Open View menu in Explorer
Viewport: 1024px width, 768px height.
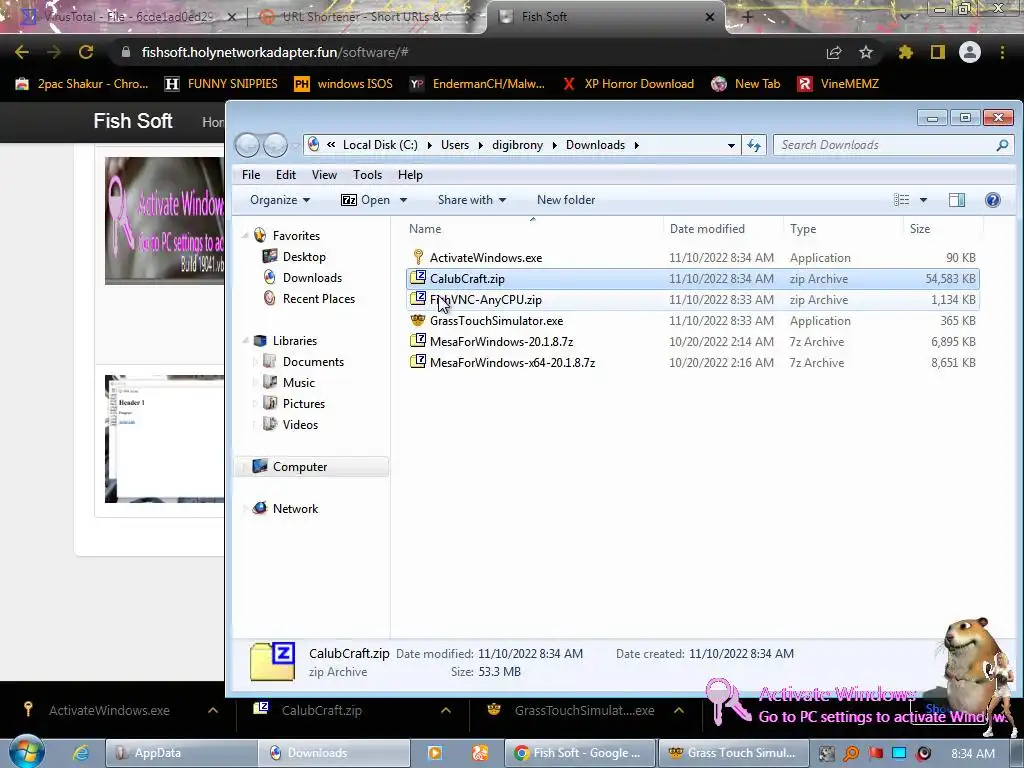tap(324, 175)
